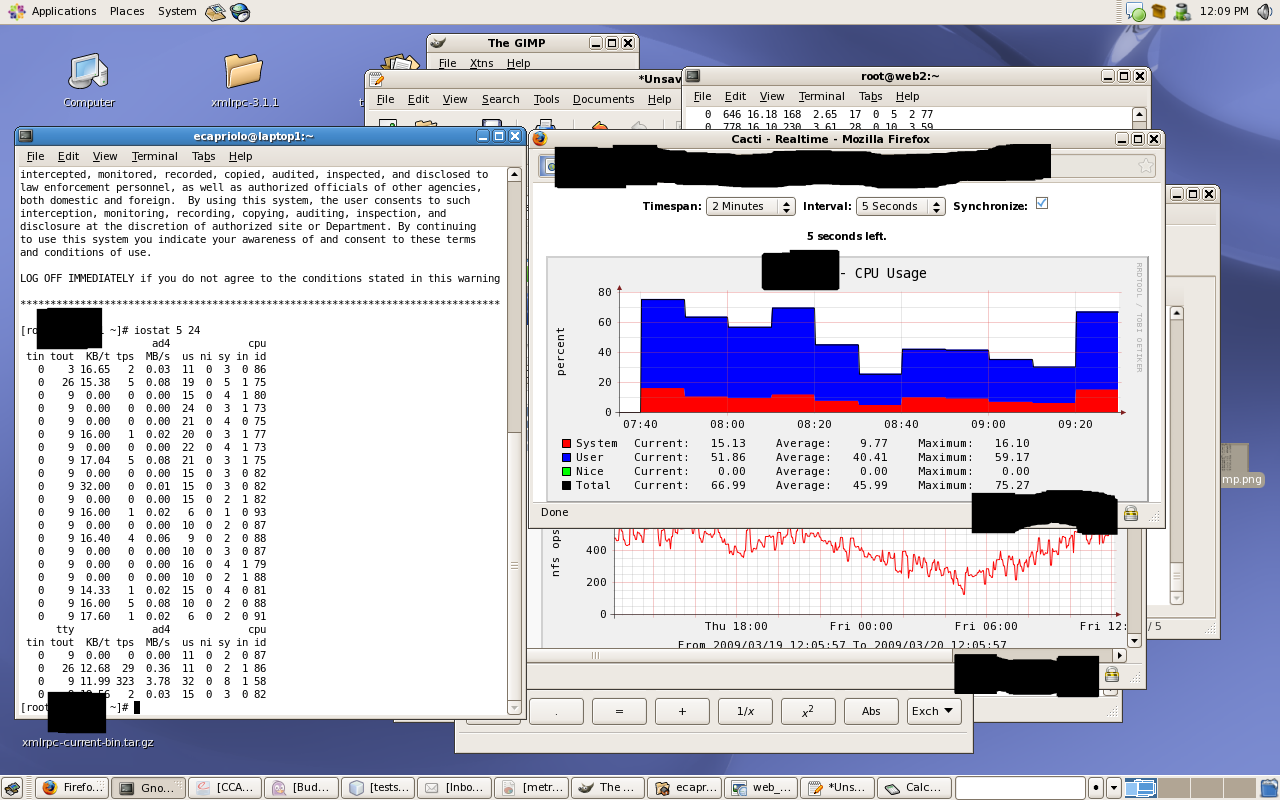
Task: Click the package box tray icon
Action: click(1159, 12)
